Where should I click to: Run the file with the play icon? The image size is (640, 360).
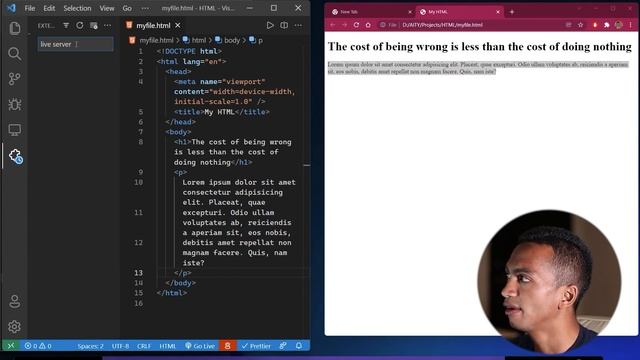(x=270, y=25)
